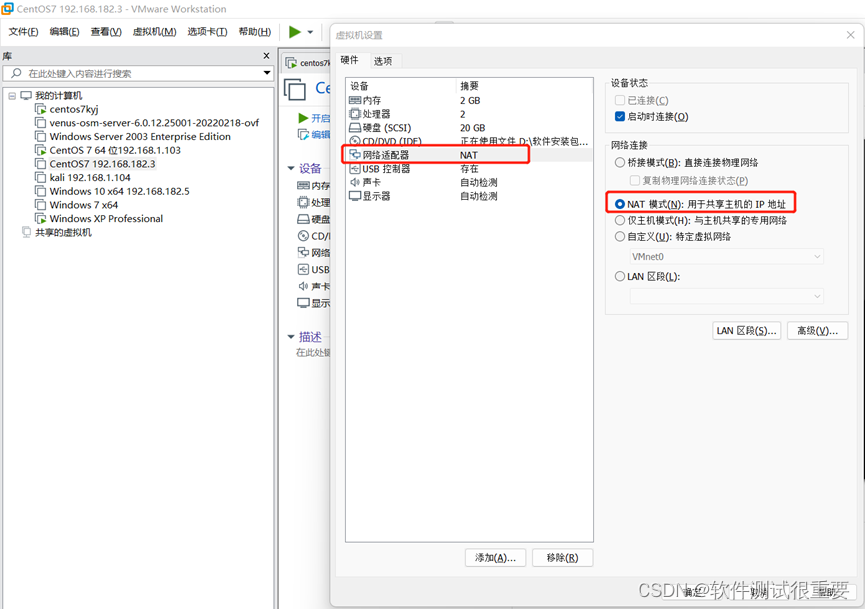Click the Windows 10 x64 VM icon

pos(40,191)
